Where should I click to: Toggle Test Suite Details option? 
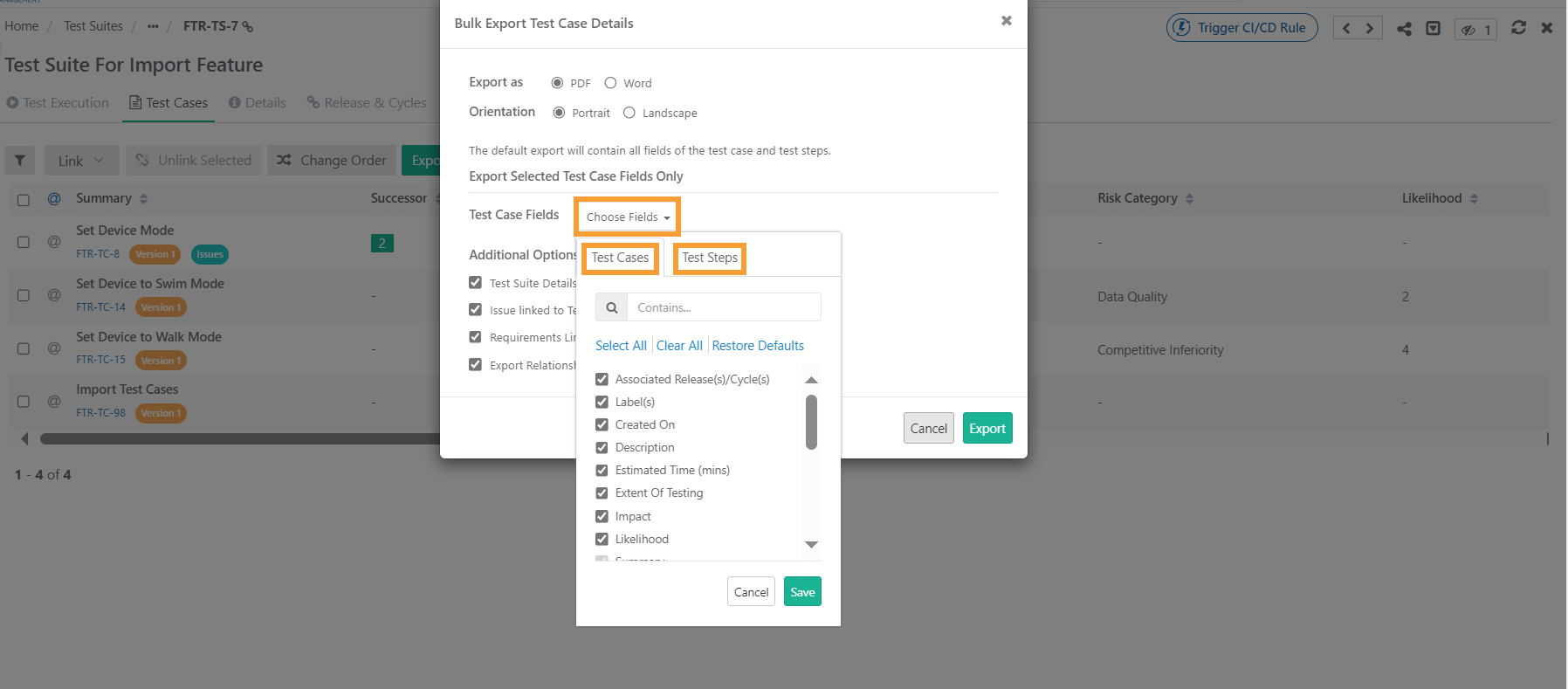[x=475, y=283]
